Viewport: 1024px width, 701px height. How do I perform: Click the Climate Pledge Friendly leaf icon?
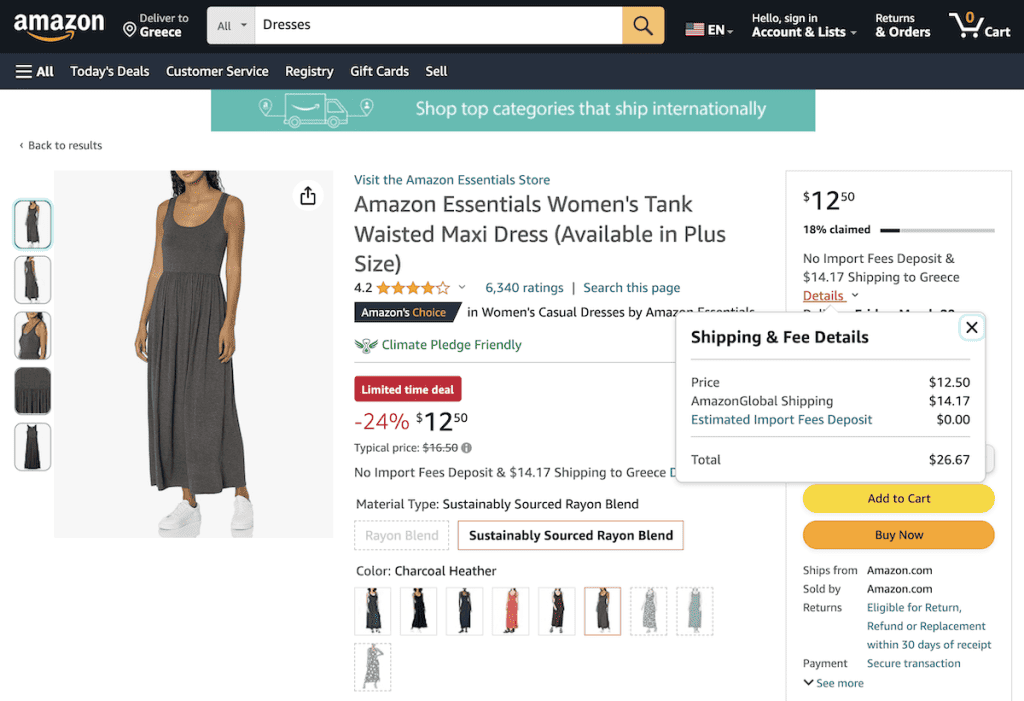click(x=367, y=345)
